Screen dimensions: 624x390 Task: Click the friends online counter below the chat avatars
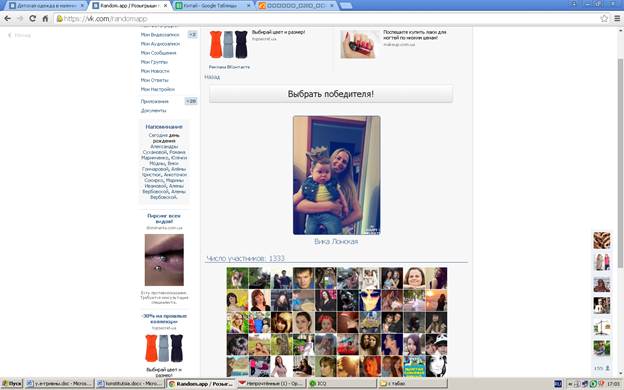(x=602, y=368)
